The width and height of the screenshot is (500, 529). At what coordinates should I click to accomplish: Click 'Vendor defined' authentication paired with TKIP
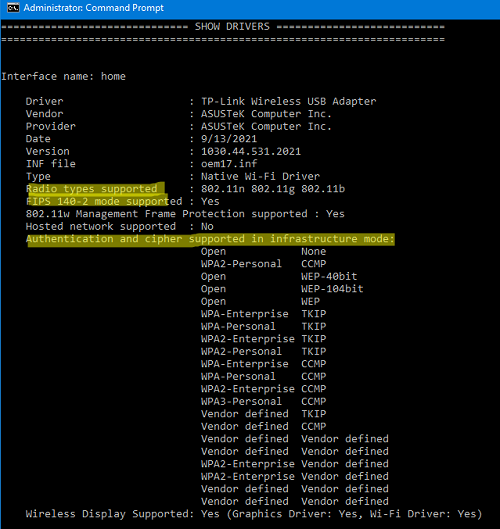245,413
